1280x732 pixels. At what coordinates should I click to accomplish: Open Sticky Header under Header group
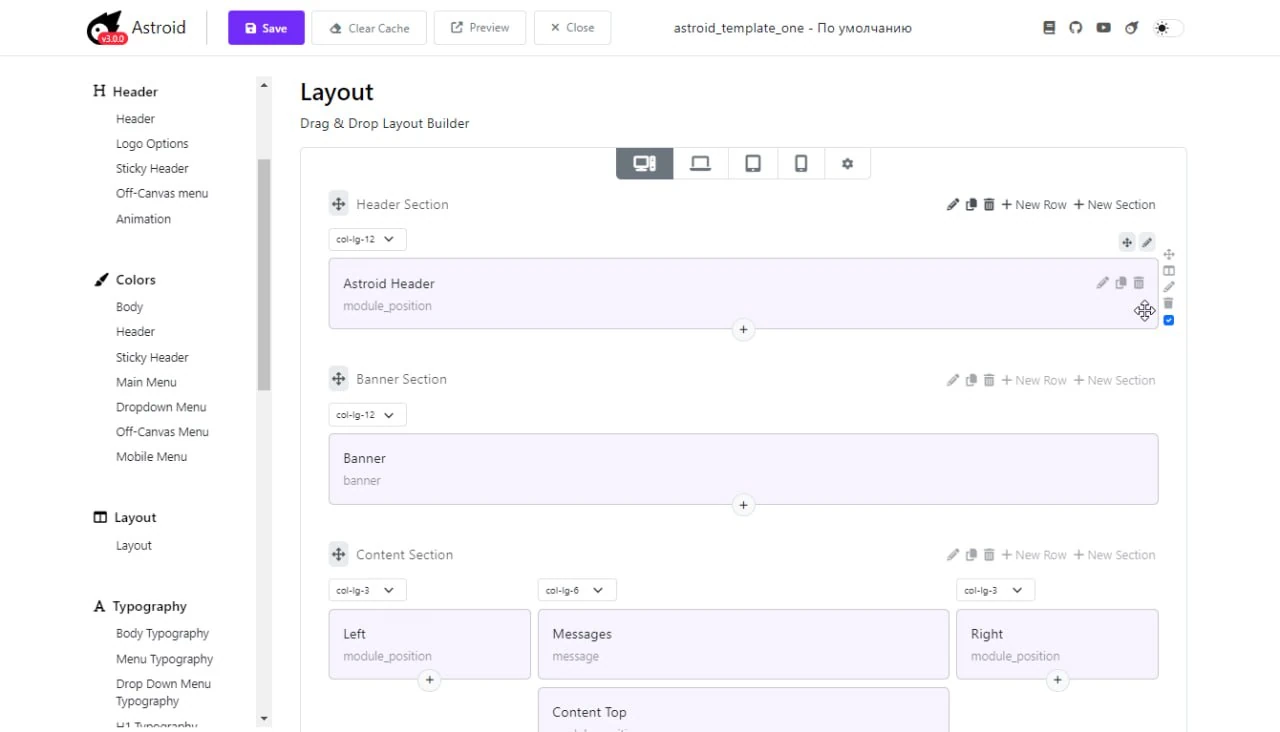(152, 169)
